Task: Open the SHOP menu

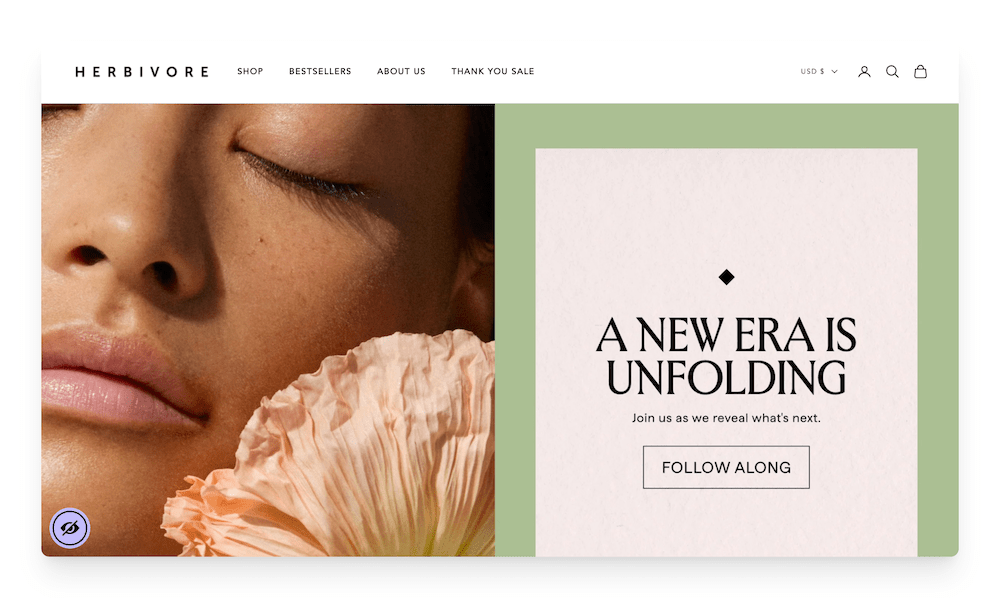Action: click(x=250, y=71)
